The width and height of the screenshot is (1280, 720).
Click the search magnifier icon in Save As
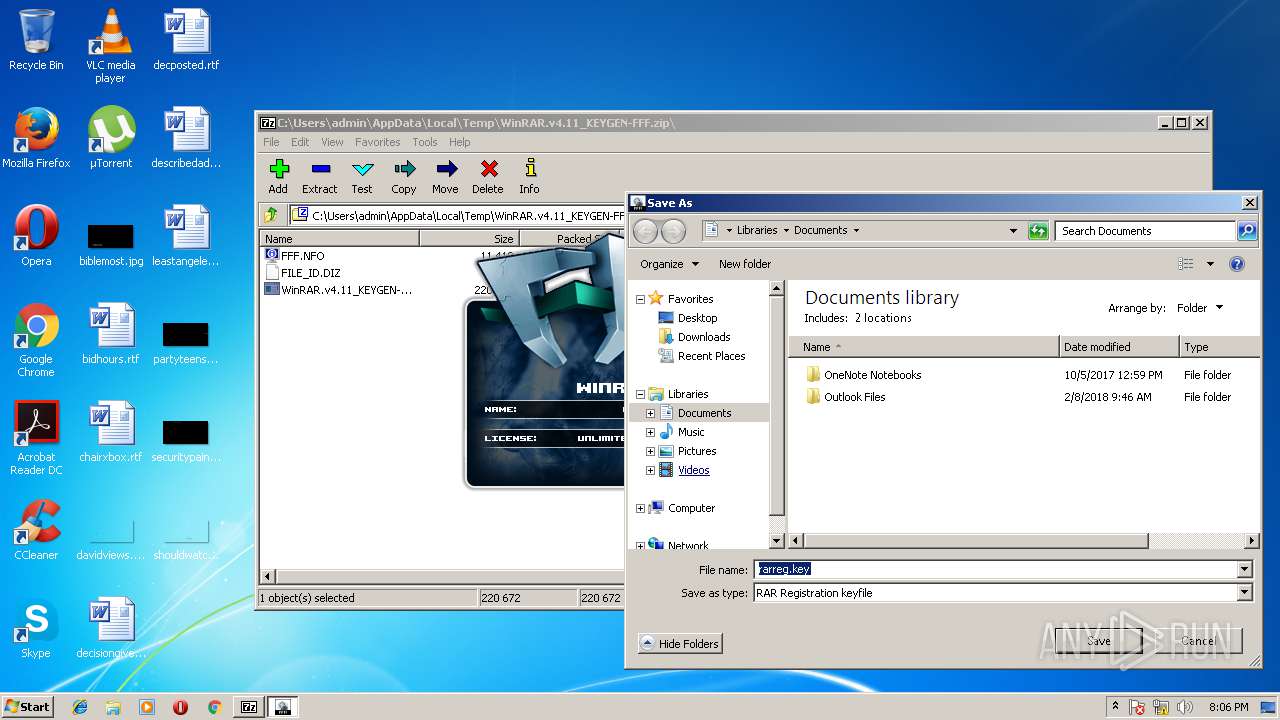click(x=1246, y=231)
